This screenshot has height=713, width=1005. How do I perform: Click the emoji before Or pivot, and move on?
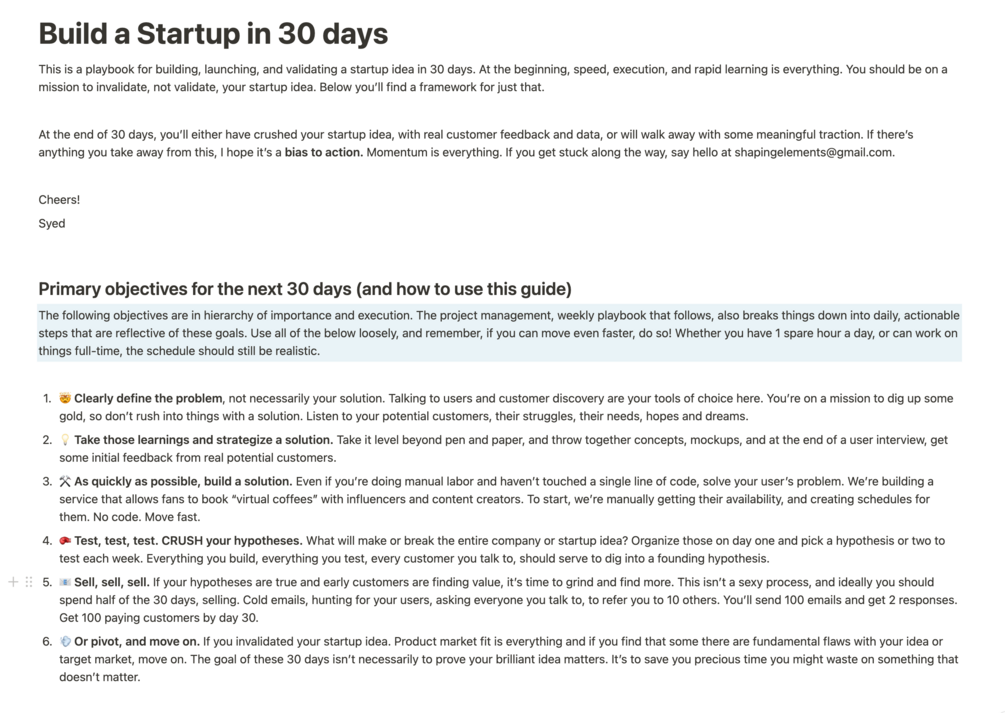point(65,642)
